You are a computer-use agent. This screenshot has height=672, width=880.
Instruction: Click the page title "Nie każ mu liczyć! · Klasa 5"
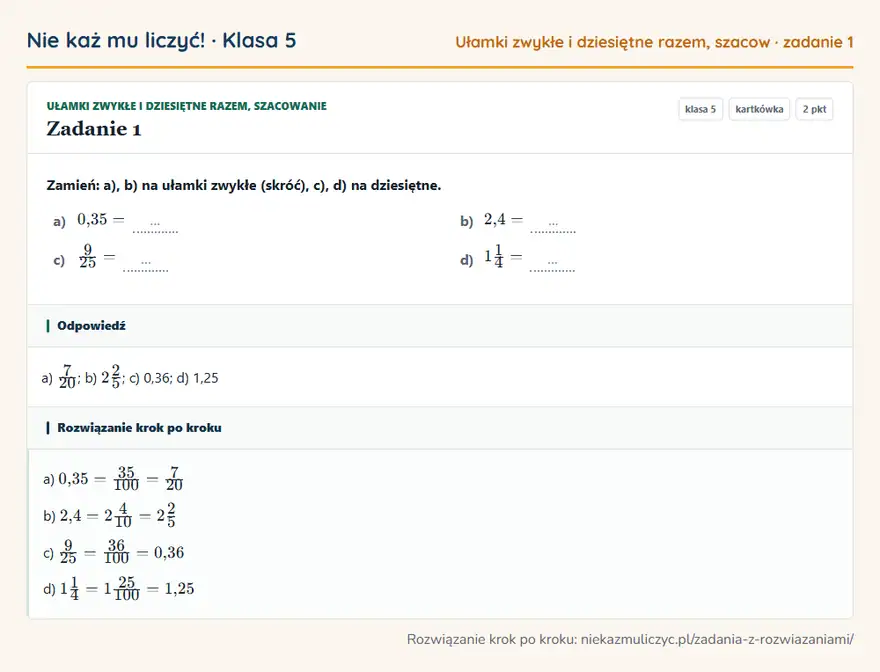click(162, 40)
